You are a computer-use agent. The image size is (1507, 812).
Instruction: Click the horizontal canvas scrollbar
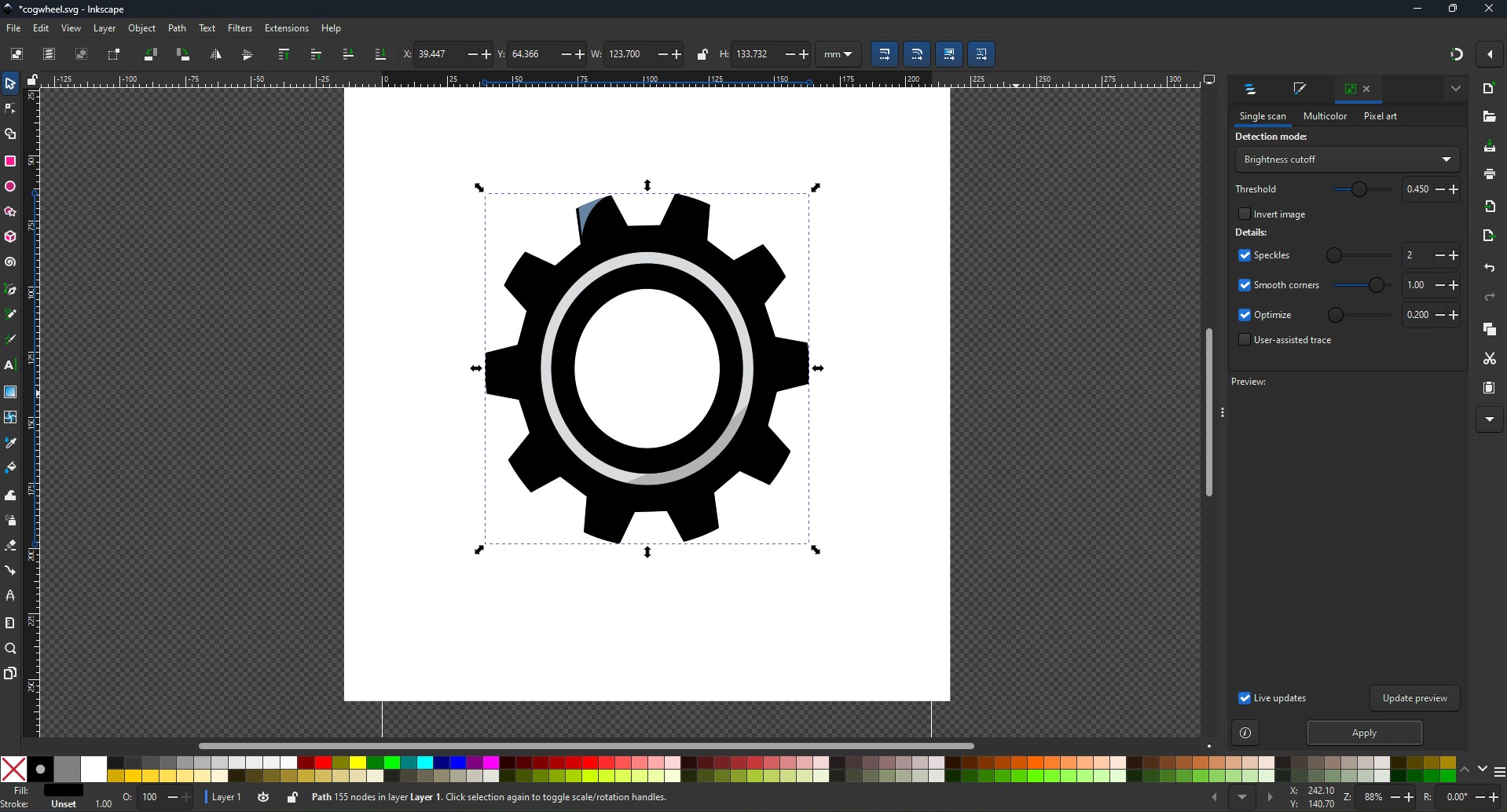[586, 746]
